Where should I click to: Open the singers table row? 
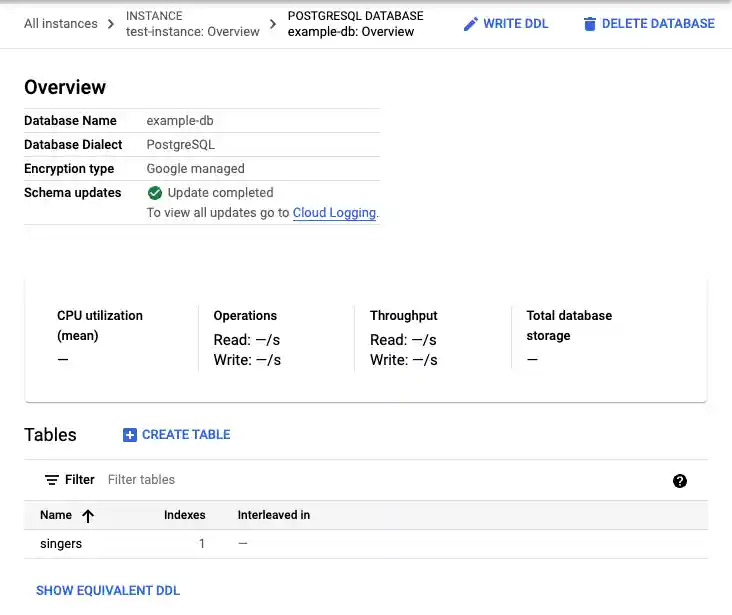[x=61, y=544]
